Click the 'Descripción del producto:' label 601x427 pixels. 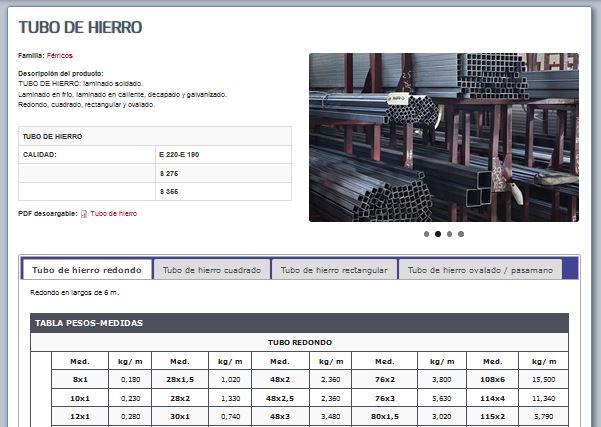(x=61, y=74)
